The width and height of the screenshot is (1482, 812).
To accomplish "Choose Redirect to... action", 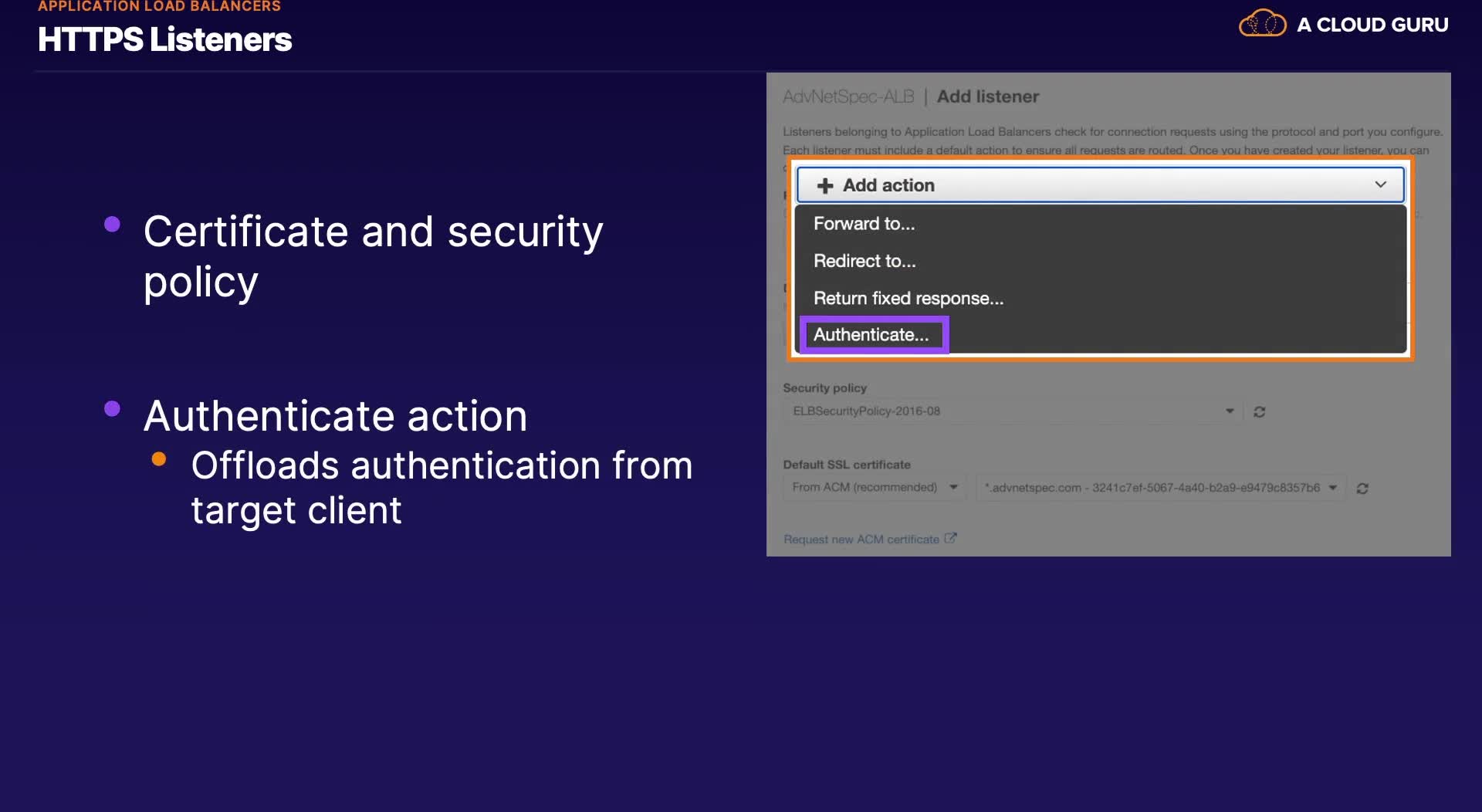I will 864,261.
